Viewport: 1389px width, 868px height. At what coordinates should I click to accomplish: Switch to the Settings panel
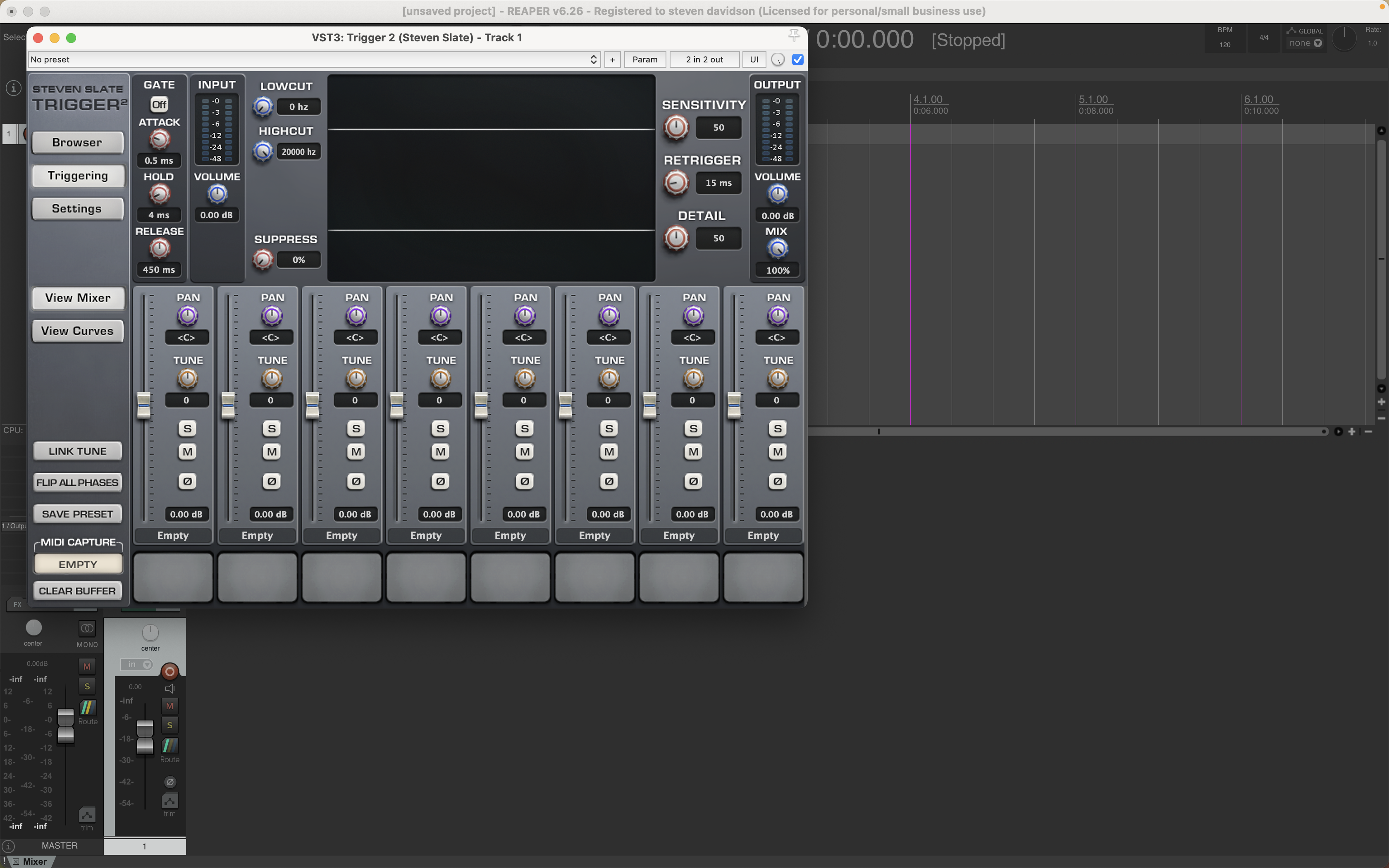pyautogui.click(x=77, y=208)
